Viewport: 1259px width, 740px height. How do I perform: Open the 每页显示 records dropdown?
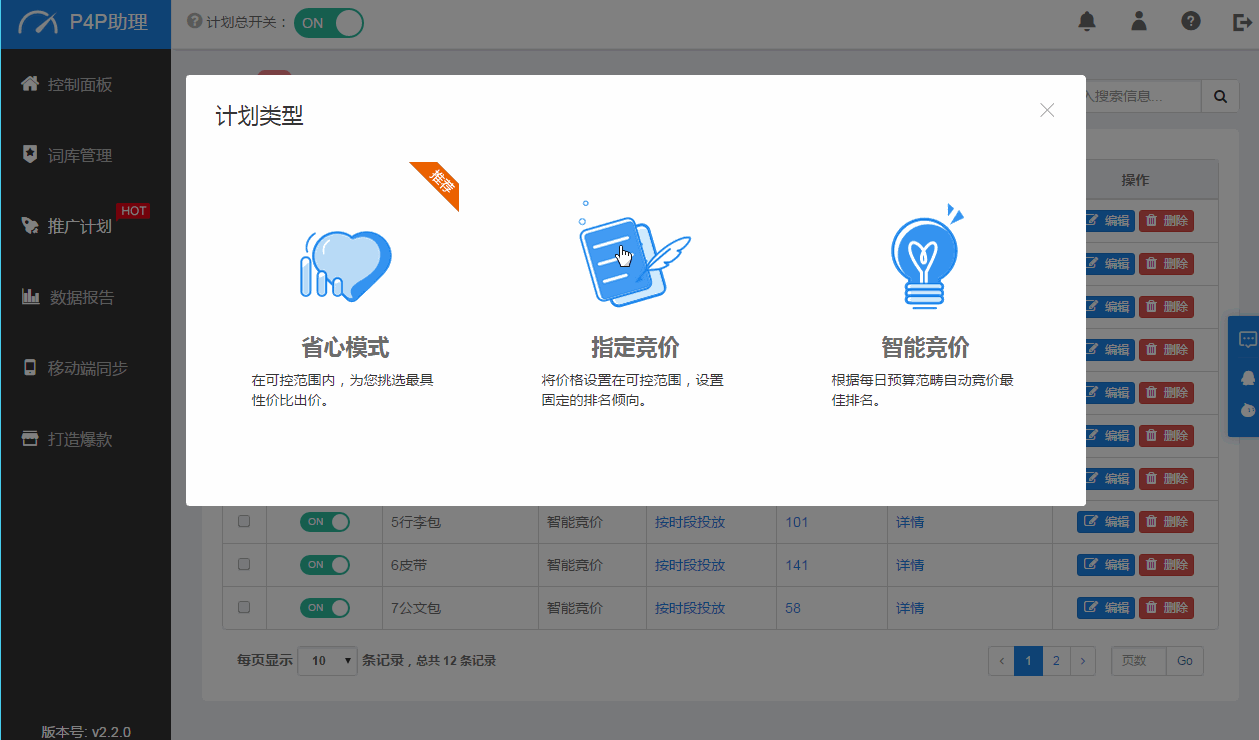(x=327, y=661)
